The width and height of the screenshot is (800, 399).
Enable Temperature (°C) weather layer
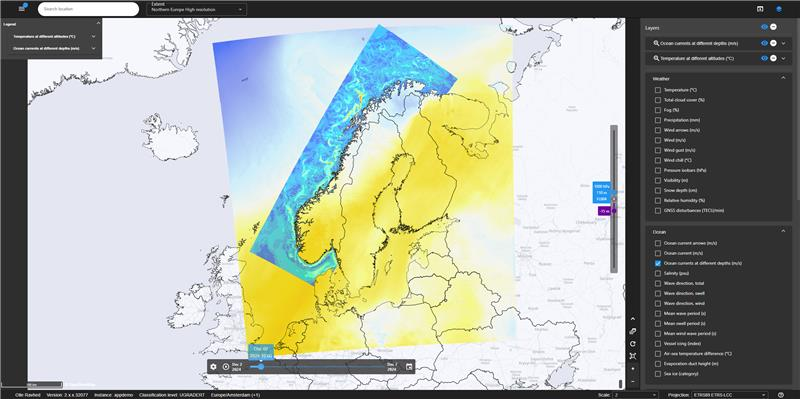[658, 90]
